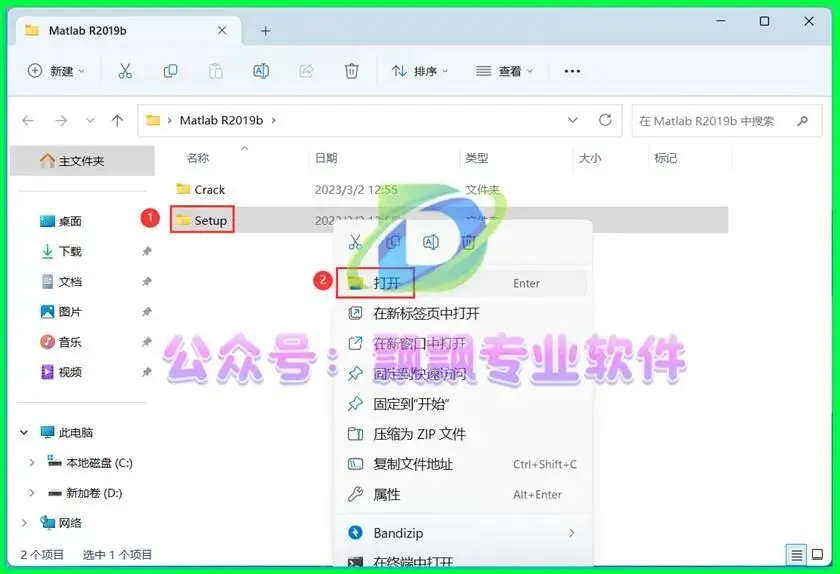The image size is (840, 574).
Task: Click the pin icon next to 文档
Action: pos(146,281)
